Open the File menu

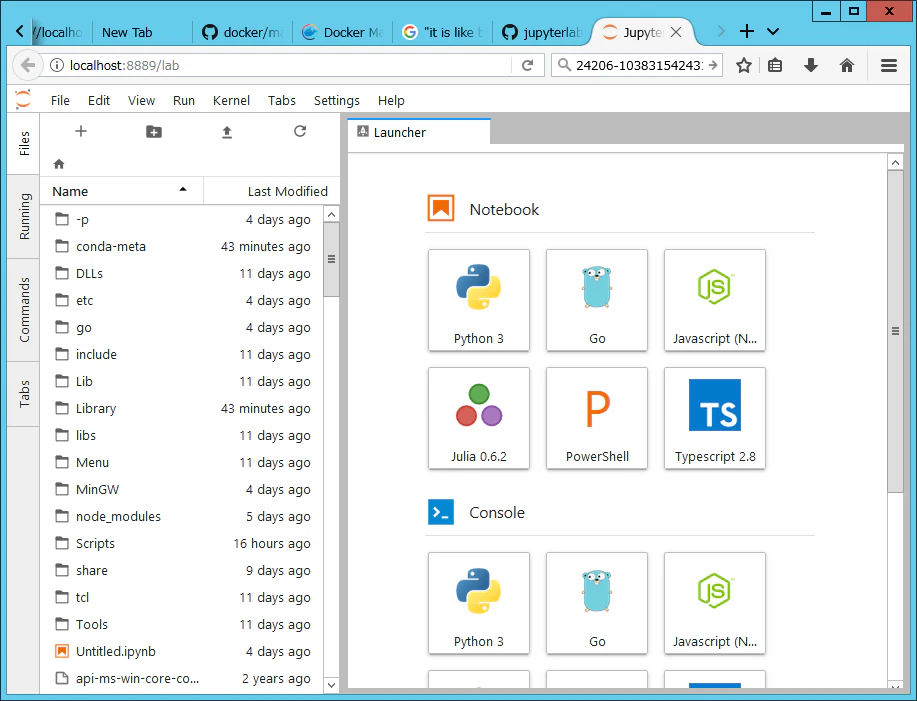[60, 101]
